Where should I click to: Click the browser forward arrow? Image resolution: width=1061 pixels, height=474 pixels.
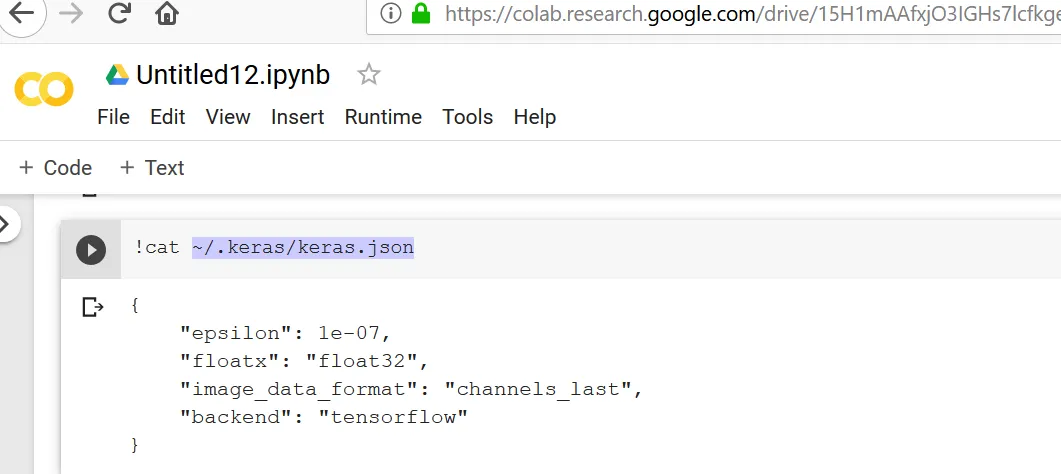(71, 13)
